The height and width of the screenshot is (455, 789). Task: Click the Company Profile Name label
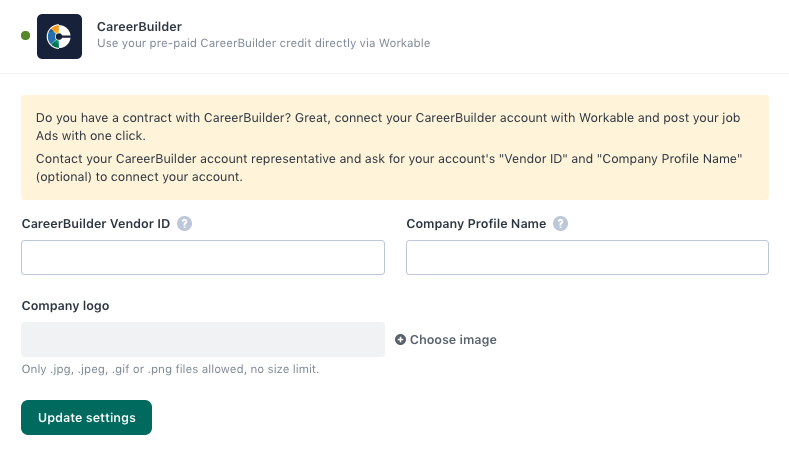coord(476,224)
